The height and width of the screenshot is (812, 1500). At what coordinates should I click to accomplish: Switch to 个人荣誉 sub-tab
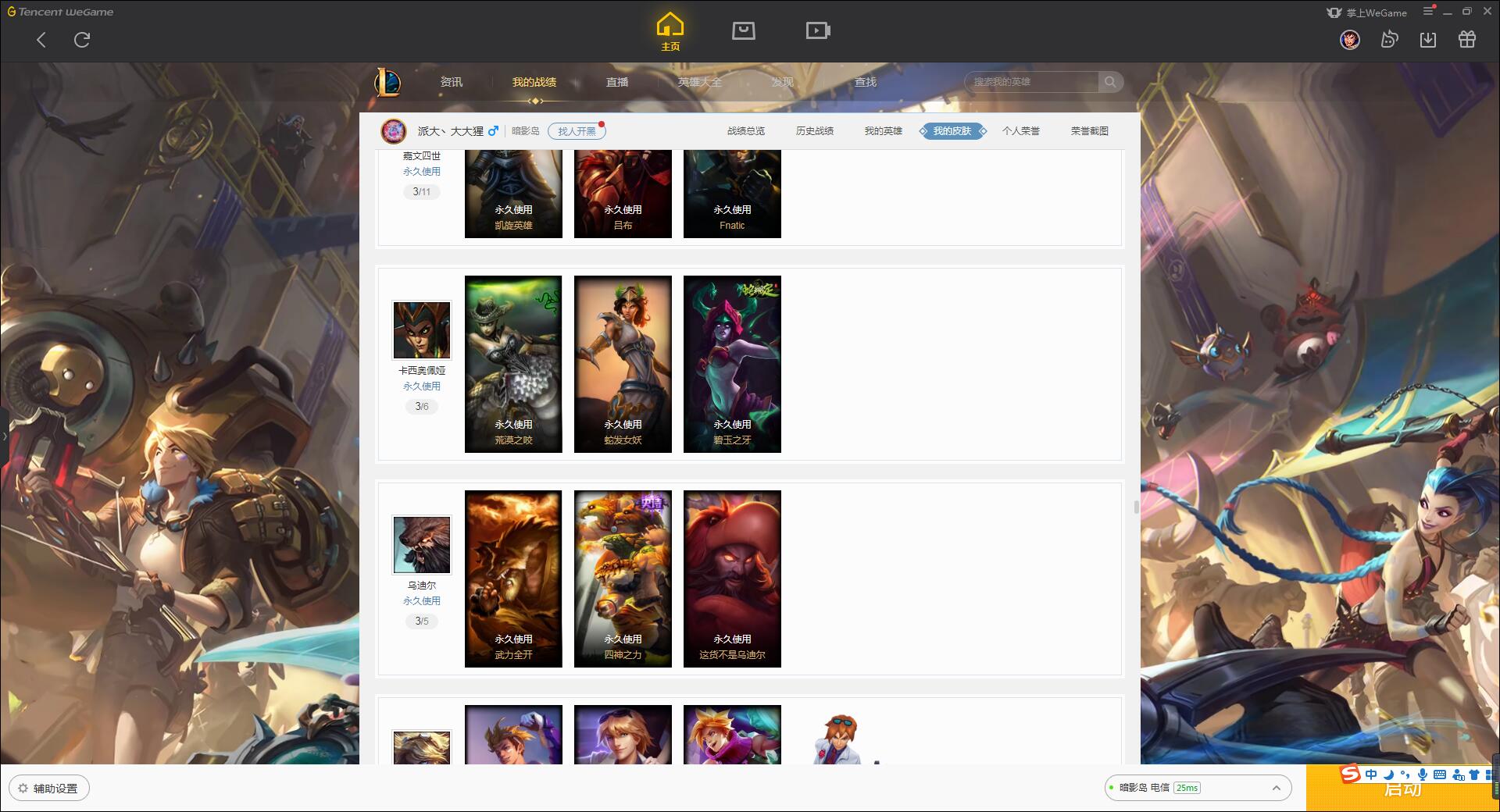point(1021,131)
